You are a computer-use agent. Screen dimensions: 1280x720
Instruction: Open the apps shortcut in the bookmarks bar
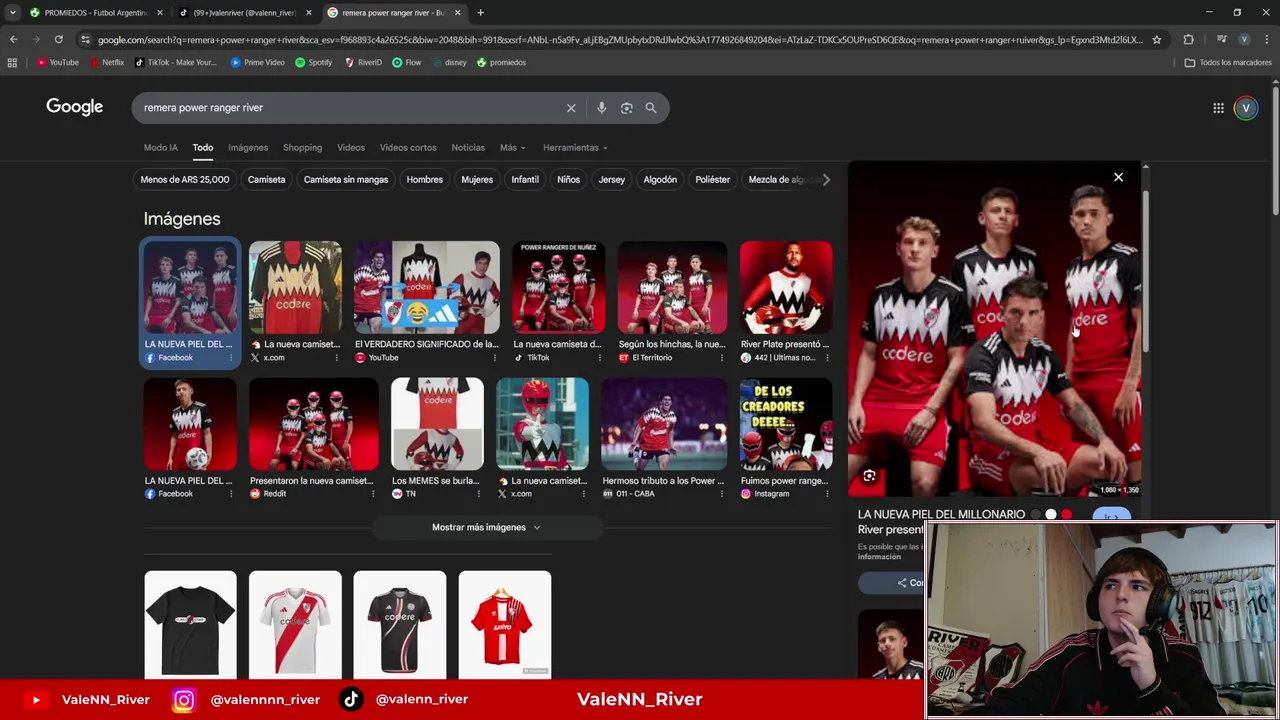click(12, 62)
